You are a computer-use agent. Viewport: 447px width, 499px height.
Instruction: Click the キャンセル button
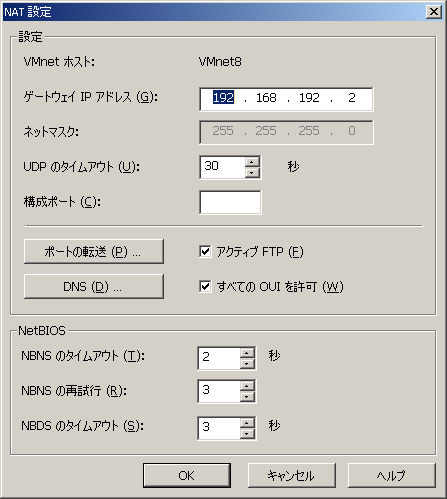coord(292,475)
